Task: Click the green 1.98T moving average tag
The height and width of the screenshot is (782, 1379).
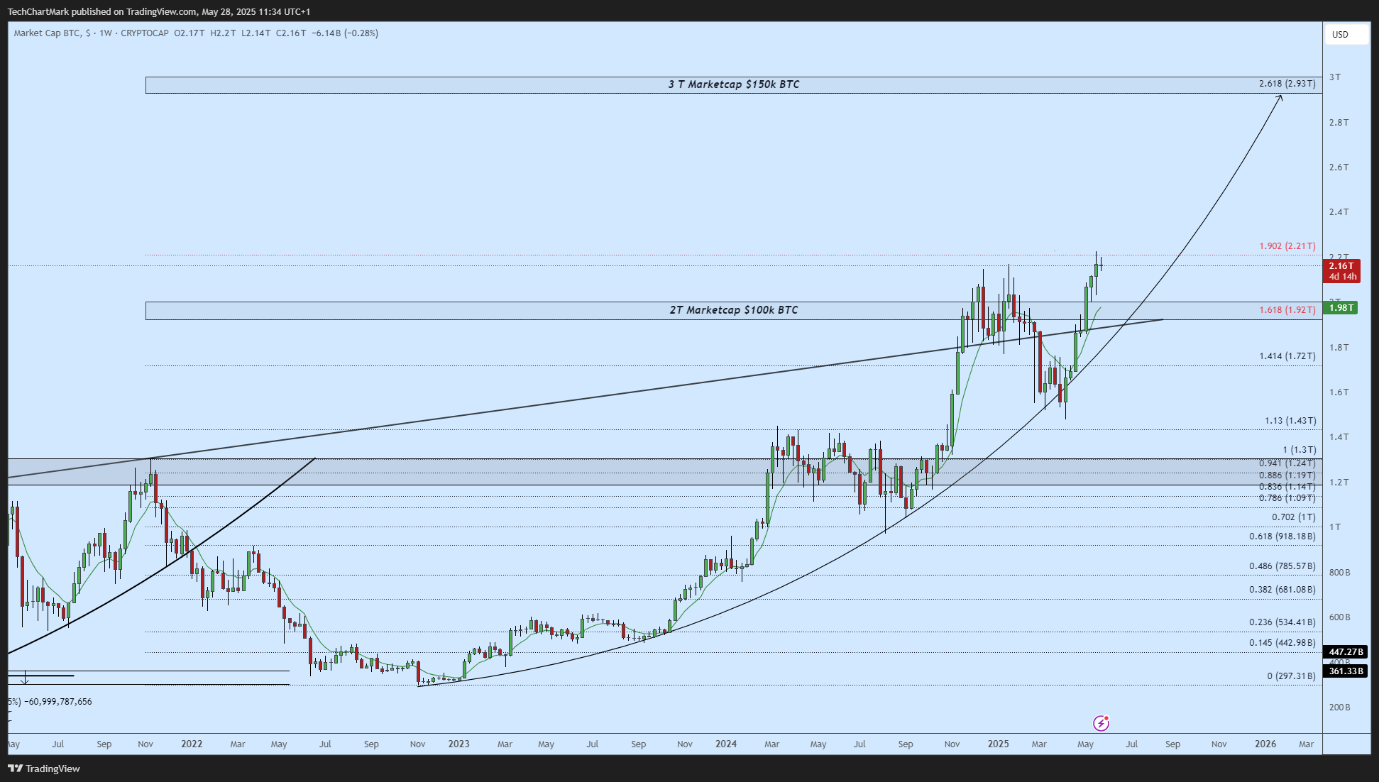Action: 1340,307
